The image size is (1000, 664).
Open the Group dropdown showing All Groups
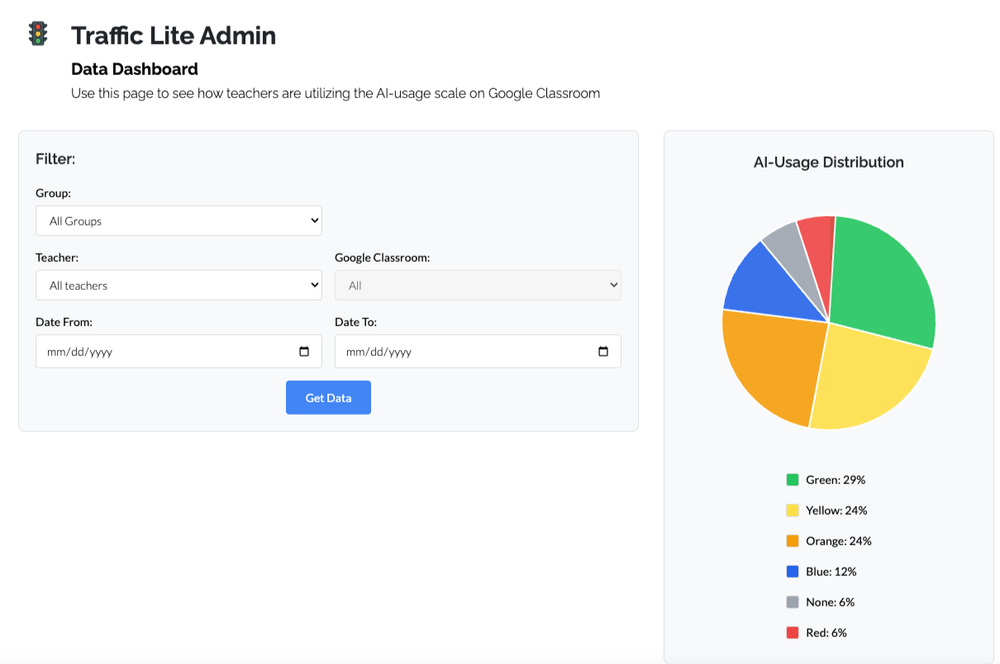pos(179,221)
